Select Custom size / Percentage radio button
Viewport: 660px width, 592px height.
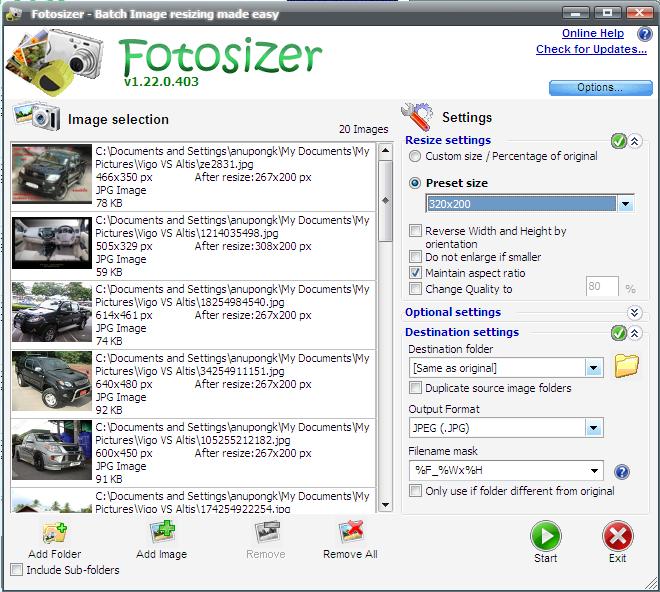click(415, 156)
